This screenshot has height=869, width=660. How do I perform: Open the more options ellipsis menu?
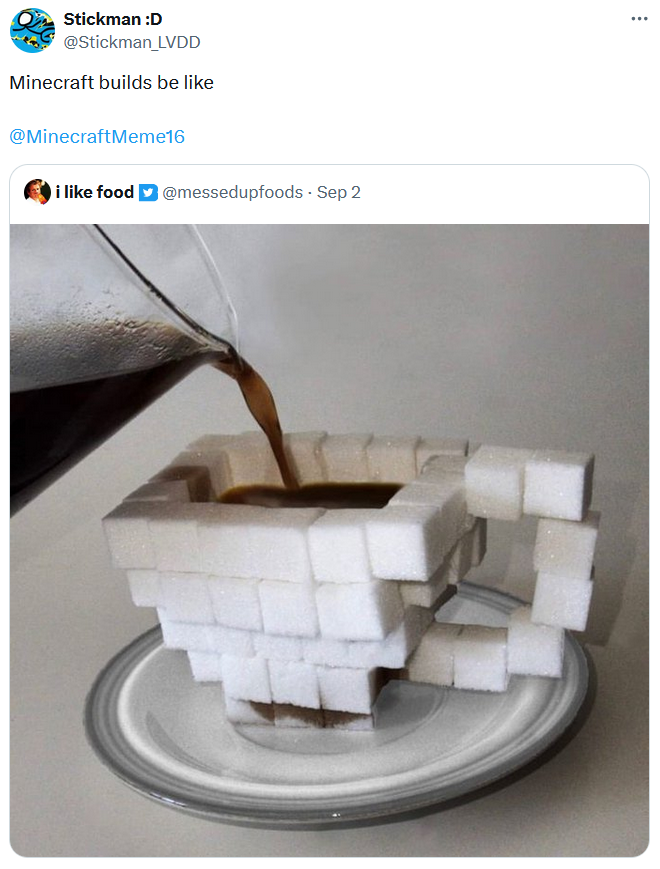(x=640, y=19)
